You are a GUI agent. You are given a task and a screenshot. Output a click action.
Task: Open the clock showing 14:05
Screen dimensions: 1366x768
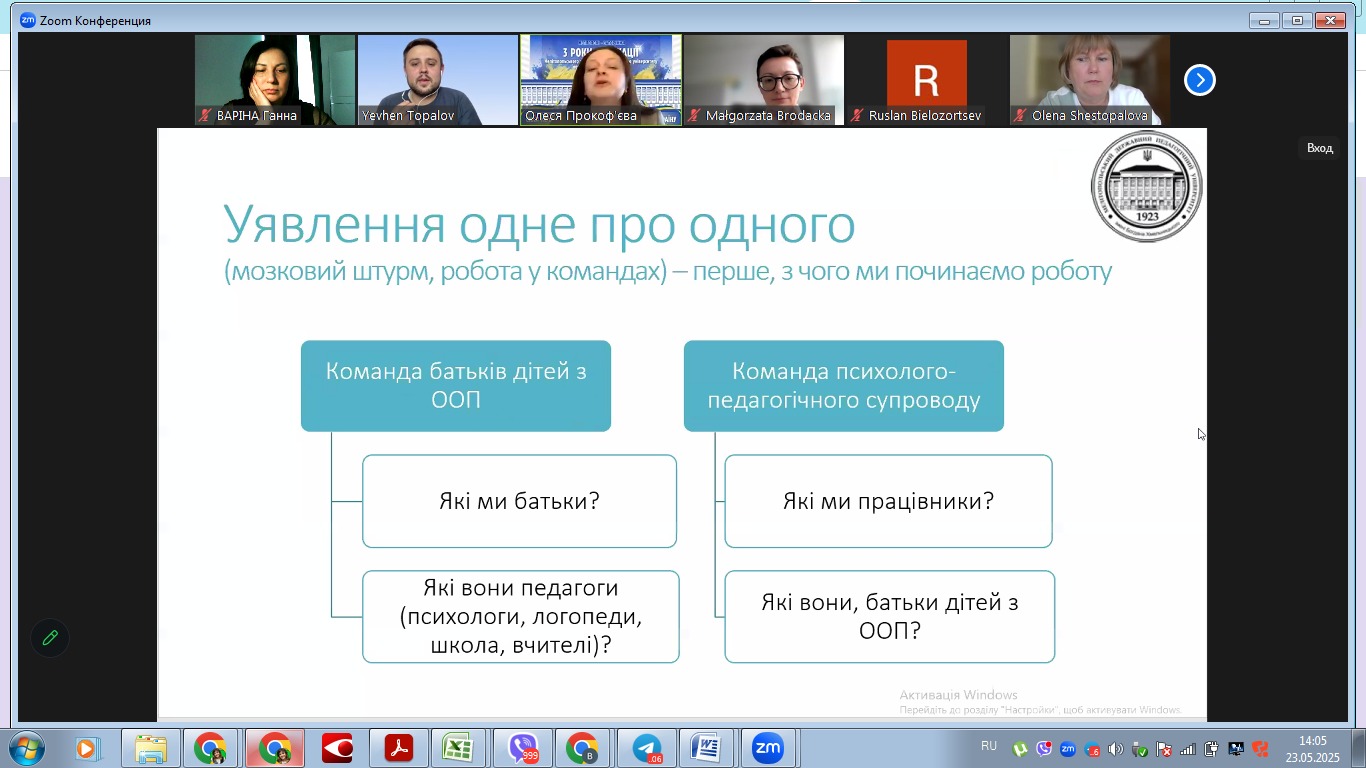1312,749
